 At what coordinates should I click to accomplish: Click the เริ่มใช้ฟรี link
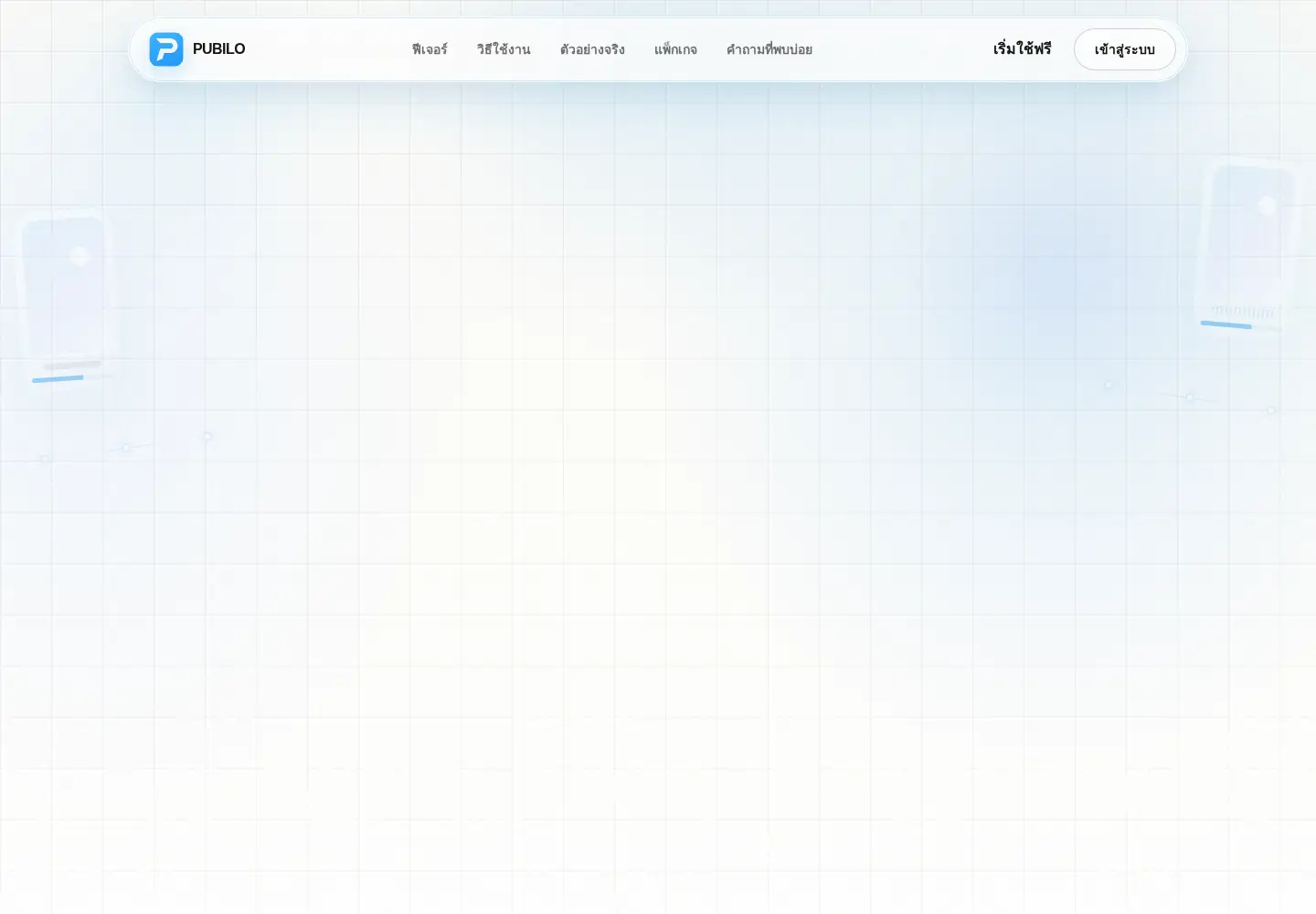point(1023,49)
